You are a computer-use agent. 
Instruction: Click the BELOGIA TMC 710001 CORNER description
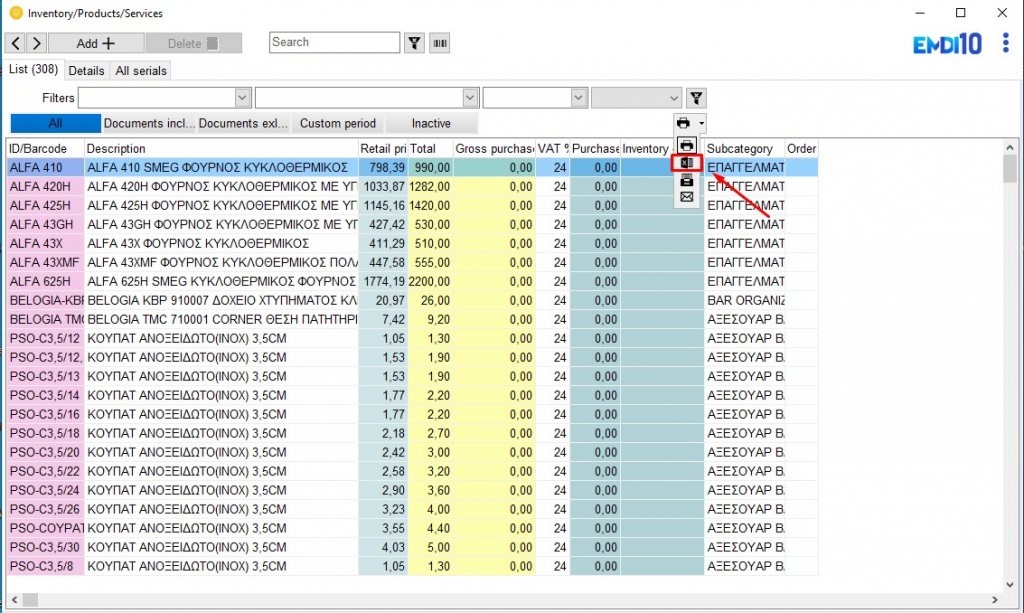[221, 319]
